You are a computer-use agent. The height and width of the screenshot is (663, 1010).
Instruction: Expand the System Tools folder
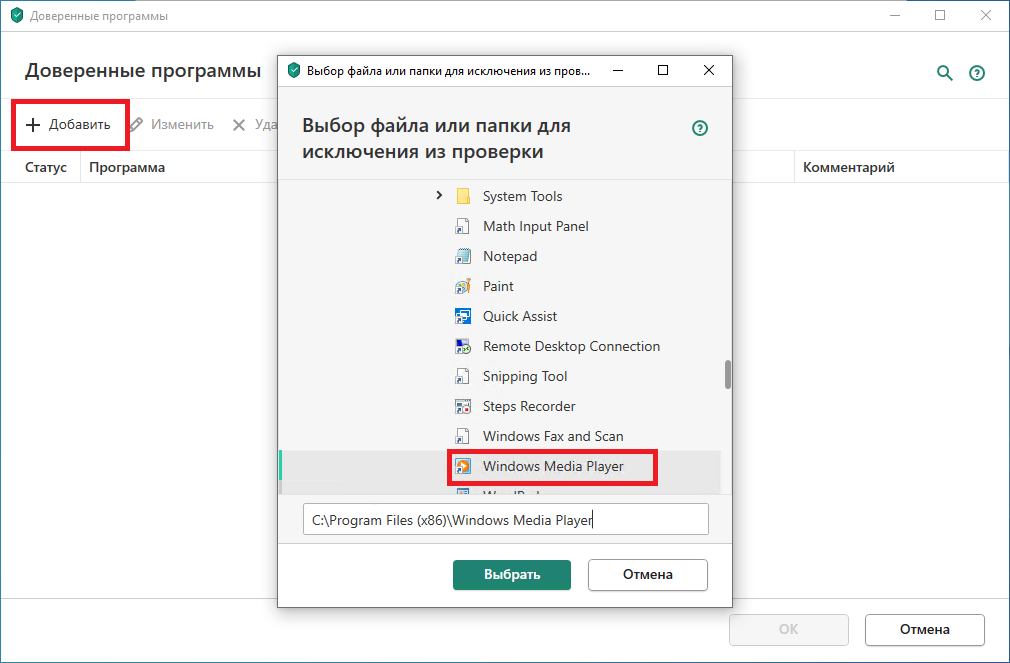pos(439,196)
